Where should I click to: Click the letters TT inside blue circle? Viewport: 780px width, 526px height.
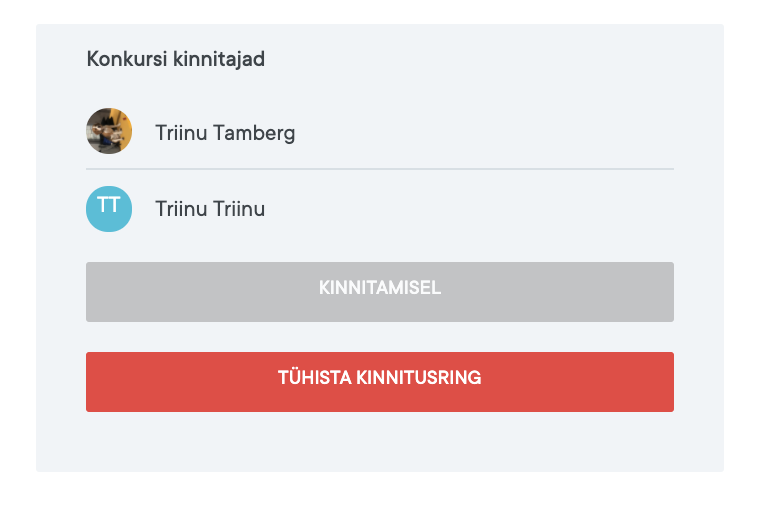click(x=109, y=206)
